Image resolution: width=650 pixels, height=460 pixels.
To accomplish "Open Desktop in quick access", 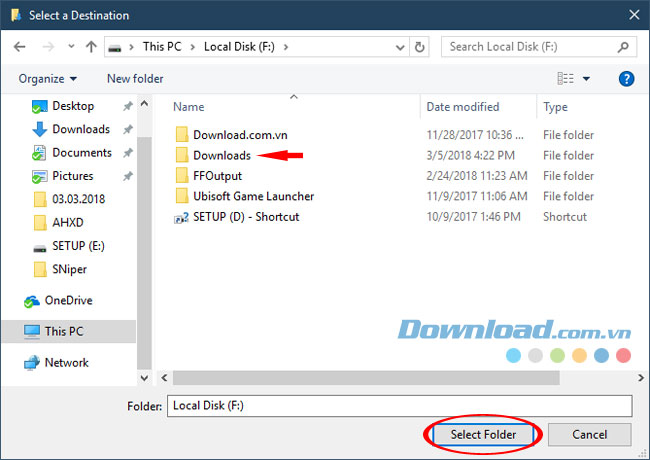I will pyautogui.click(x=73, y=106).
